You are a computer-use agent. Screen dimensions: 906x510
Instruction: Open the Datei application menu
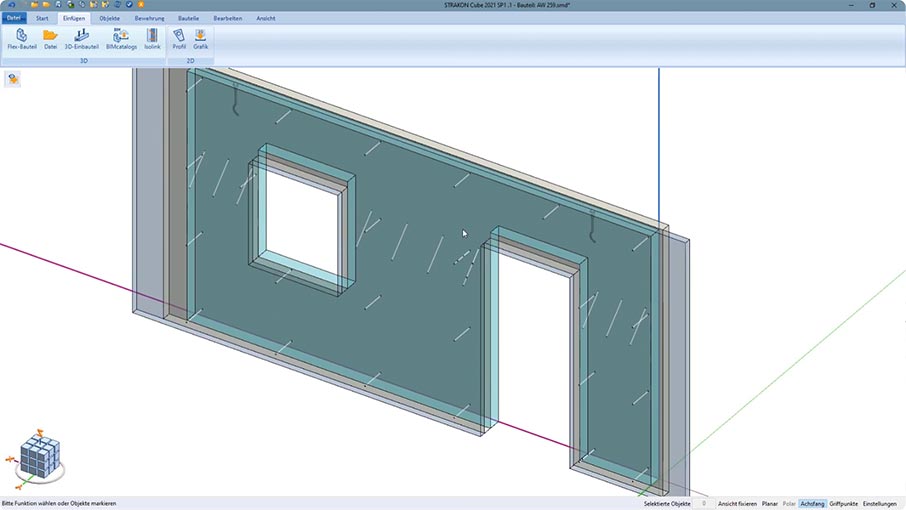point(14,18)
